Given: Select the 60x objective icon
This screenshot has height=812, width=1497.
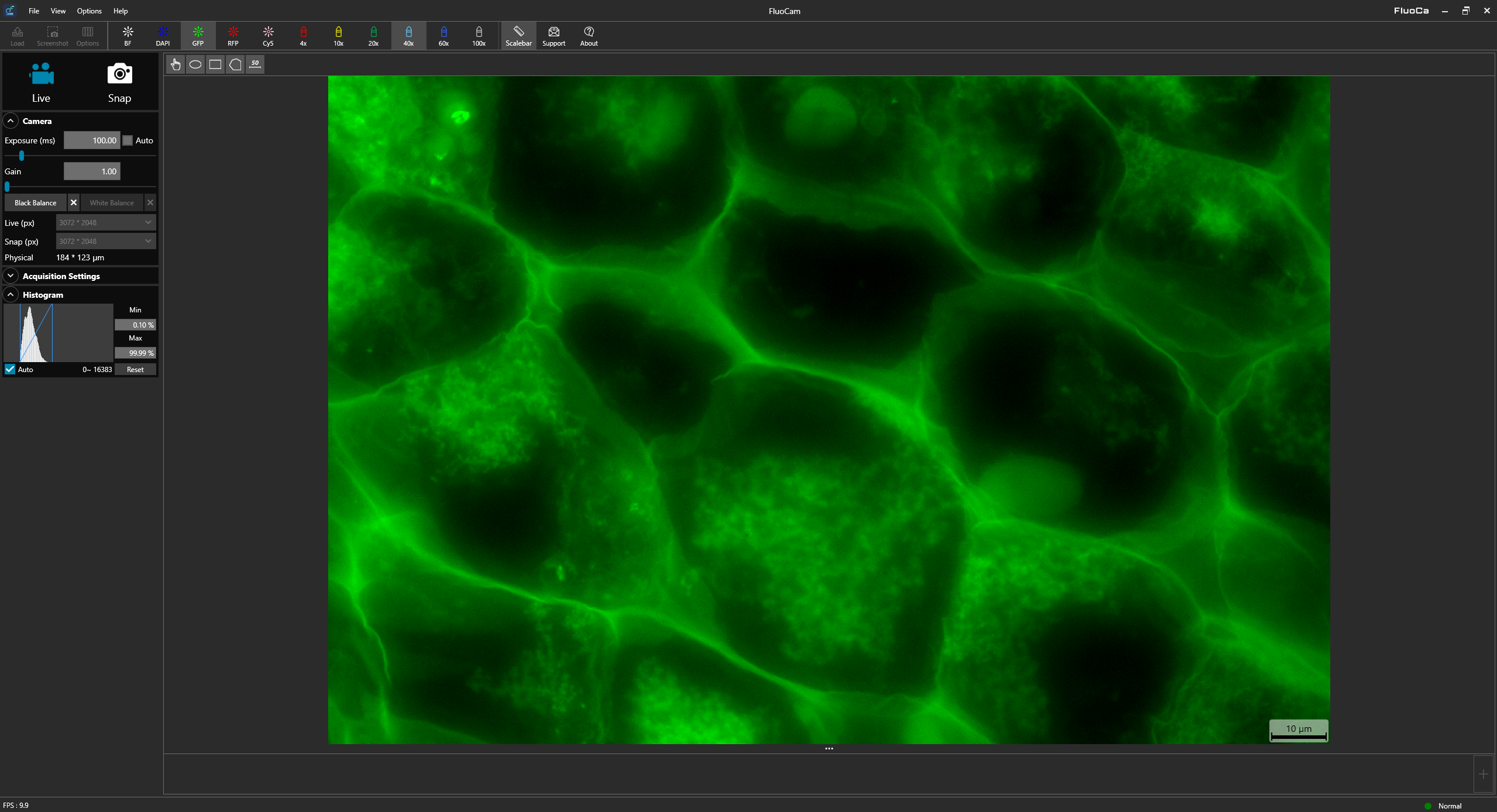Looking at the screenshot, I should 443,36.
